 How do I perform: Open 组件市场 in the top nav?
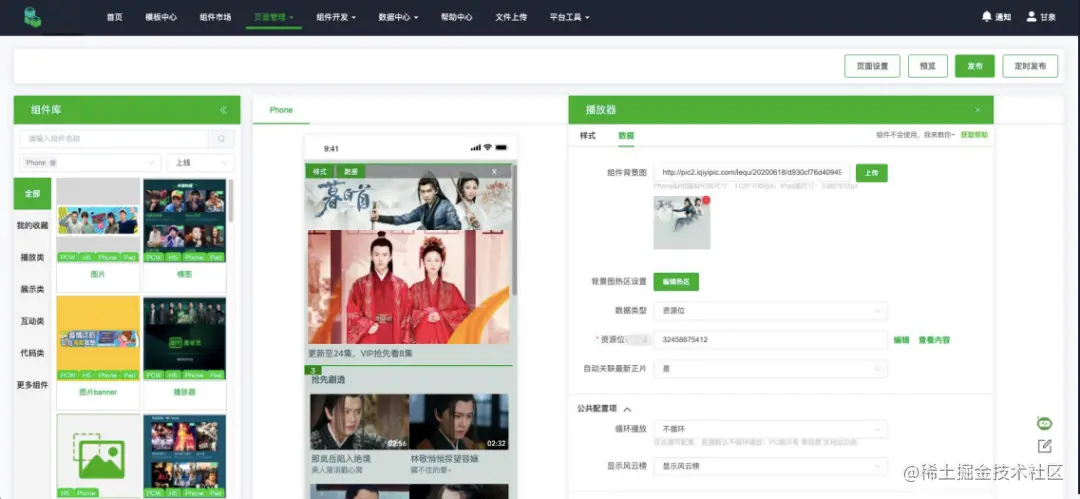coord(216,17)
